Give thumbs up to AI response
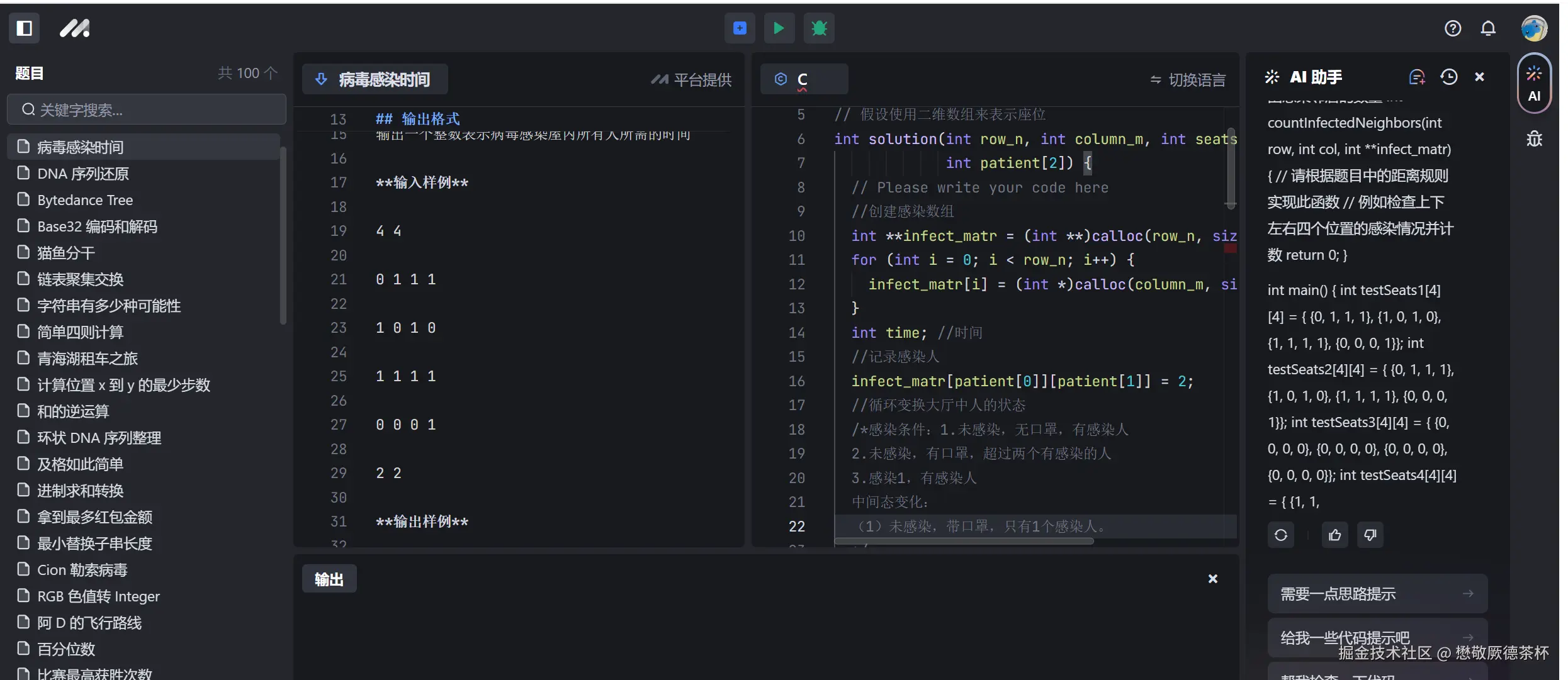The image size is (1568, 680). coord(1334,535)
